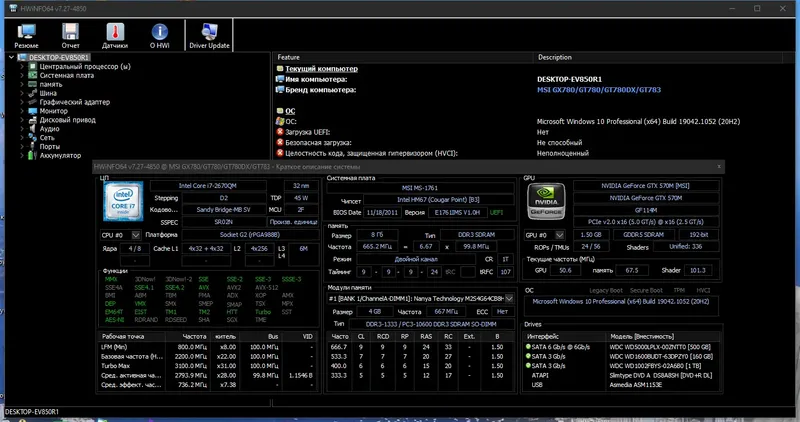The image size is (800, 422).
Task: Click the icon beside Шина
Action: click(33, 93)
